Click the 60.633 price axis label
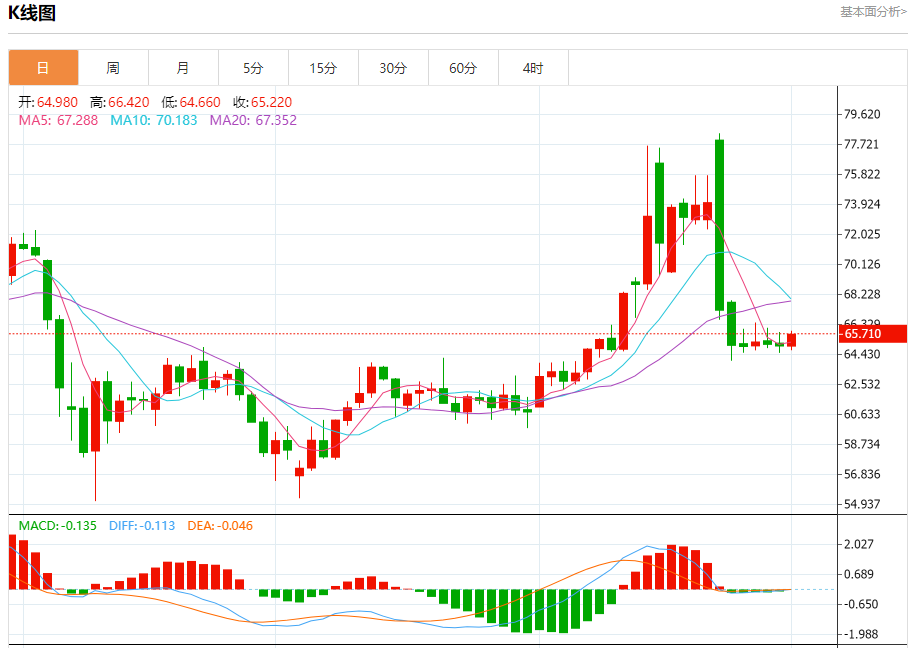912x648 pixels. (862, 414)
